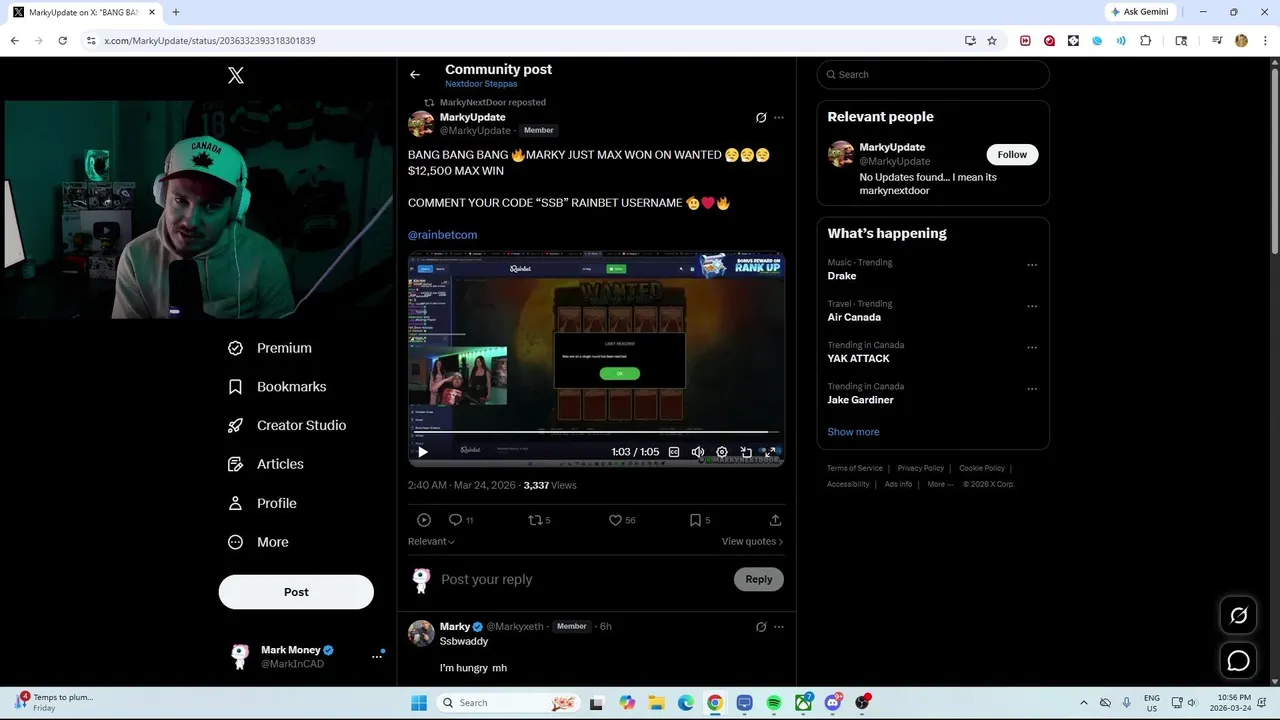Image resolution: width=1280 pixels, height=720 pixels.
Task: Open Chrome three-dot menu
Action: click(1265, 41)
